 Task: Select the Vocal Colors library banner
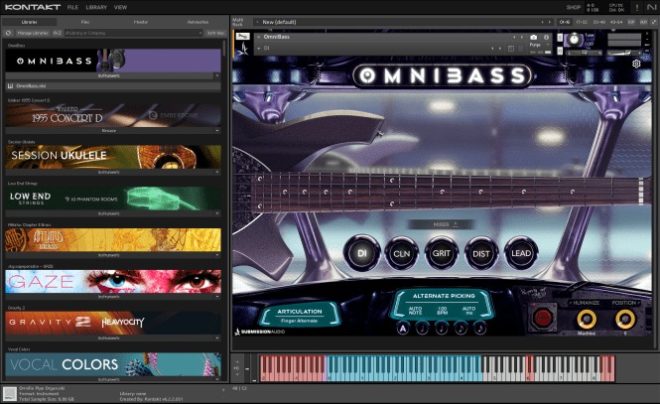[x=113, y=364]
